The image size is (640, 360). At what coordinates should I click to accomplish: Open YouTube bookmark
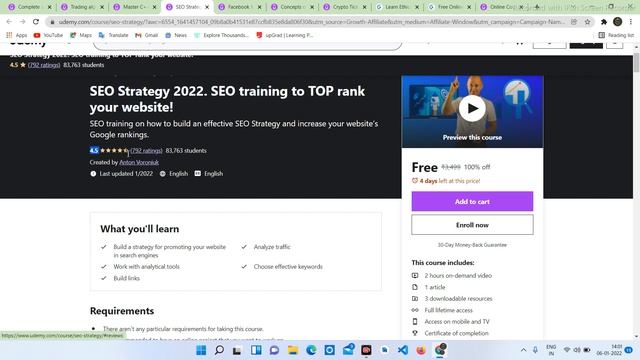49,35
